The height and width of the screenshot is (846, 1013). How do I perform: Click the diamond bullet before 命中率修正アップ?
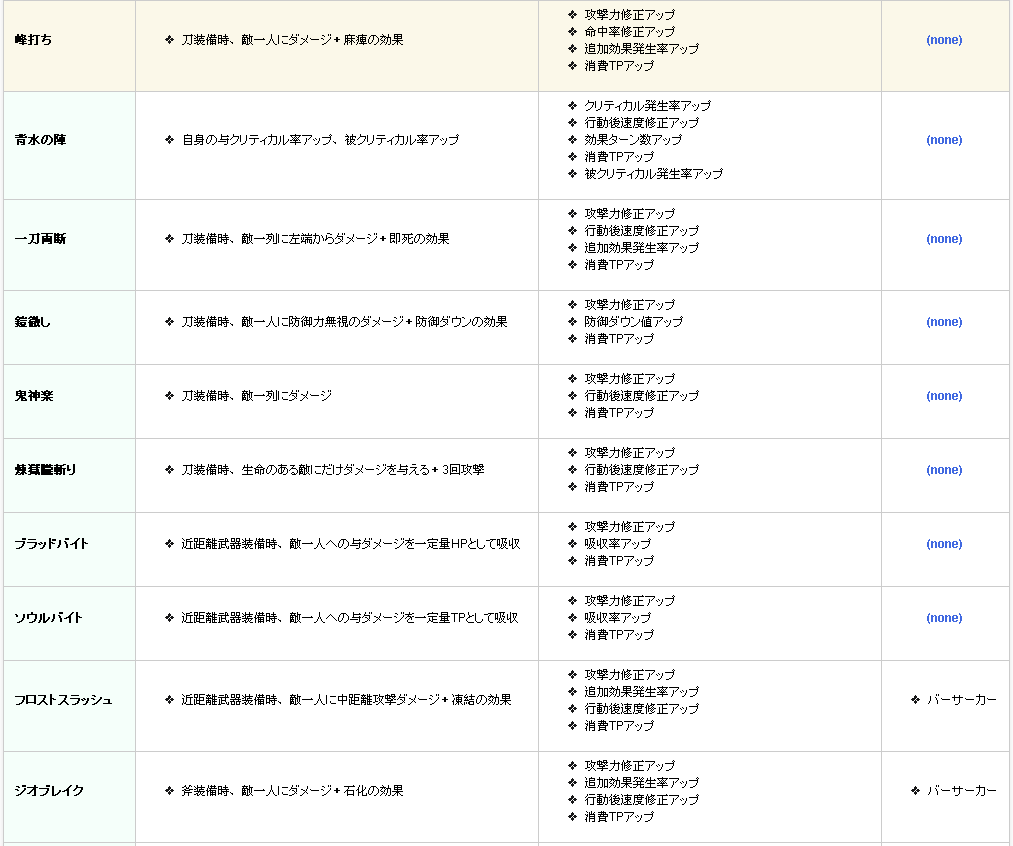572,32
